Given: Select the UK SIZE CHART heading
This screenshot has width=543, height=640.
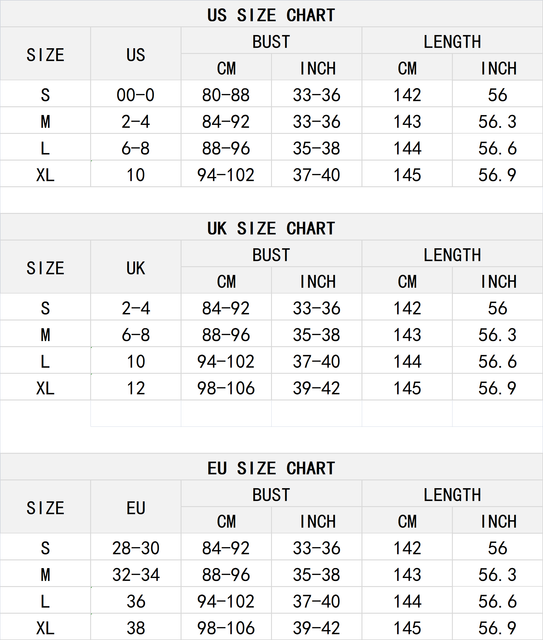Looking at the screenshot, I should point(271,228).
